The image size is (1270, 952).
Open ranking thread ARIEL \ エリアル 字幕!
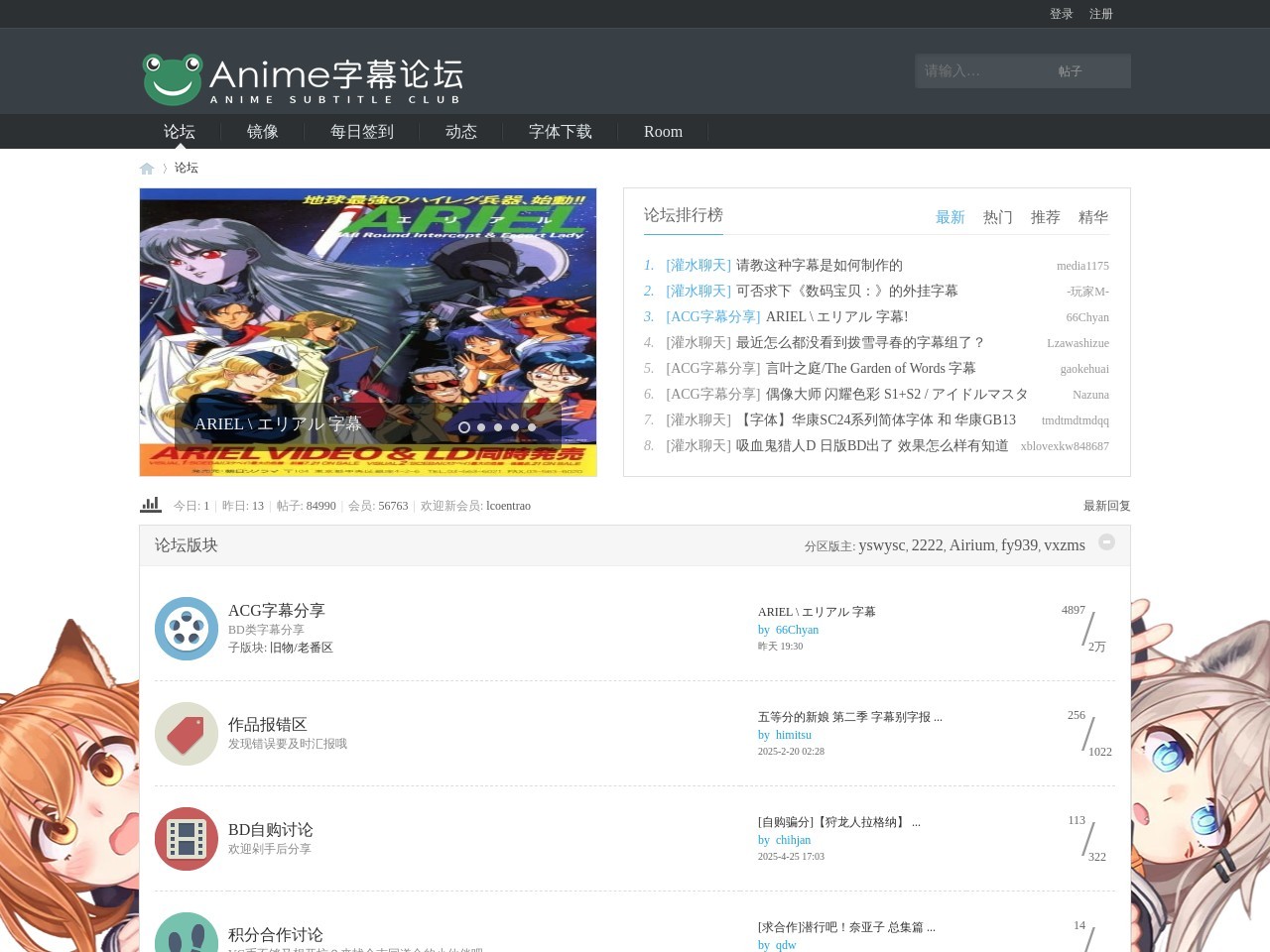(x=836, y=316)
